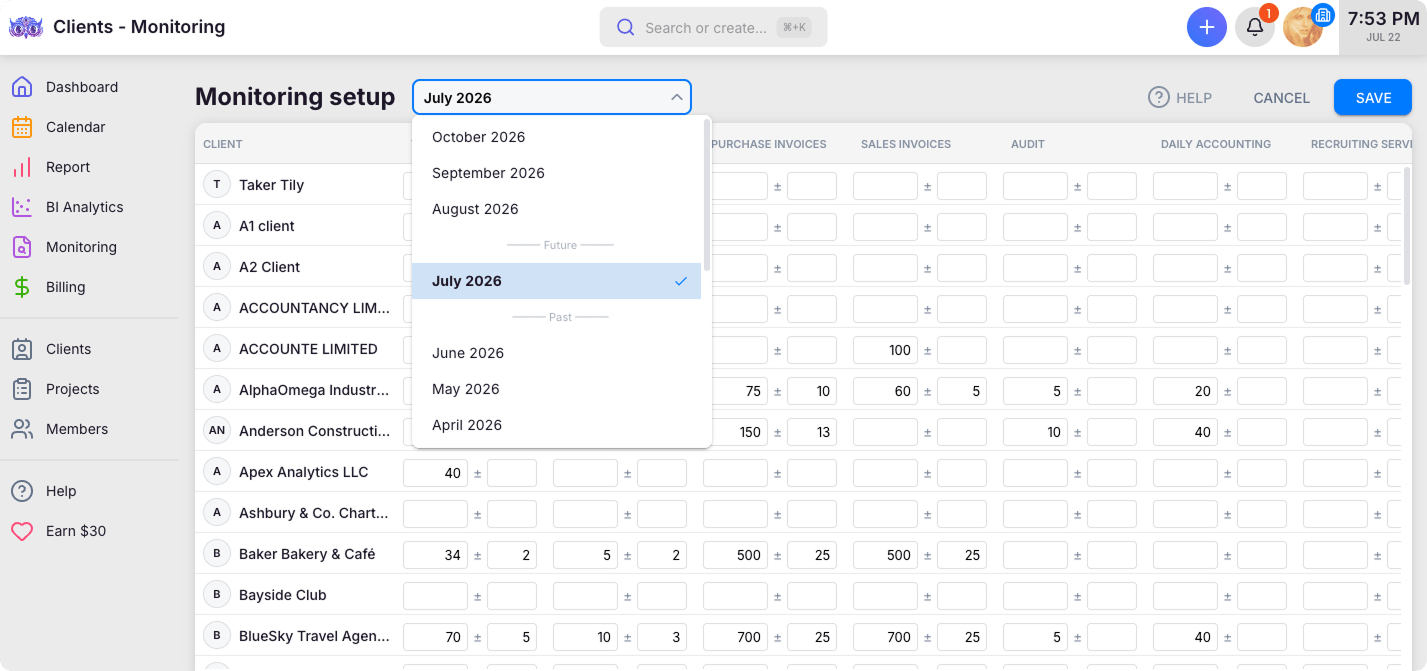Click the CLIENT column header
The height and width of the screenshot is (671, 1427).
coord(223,144)
